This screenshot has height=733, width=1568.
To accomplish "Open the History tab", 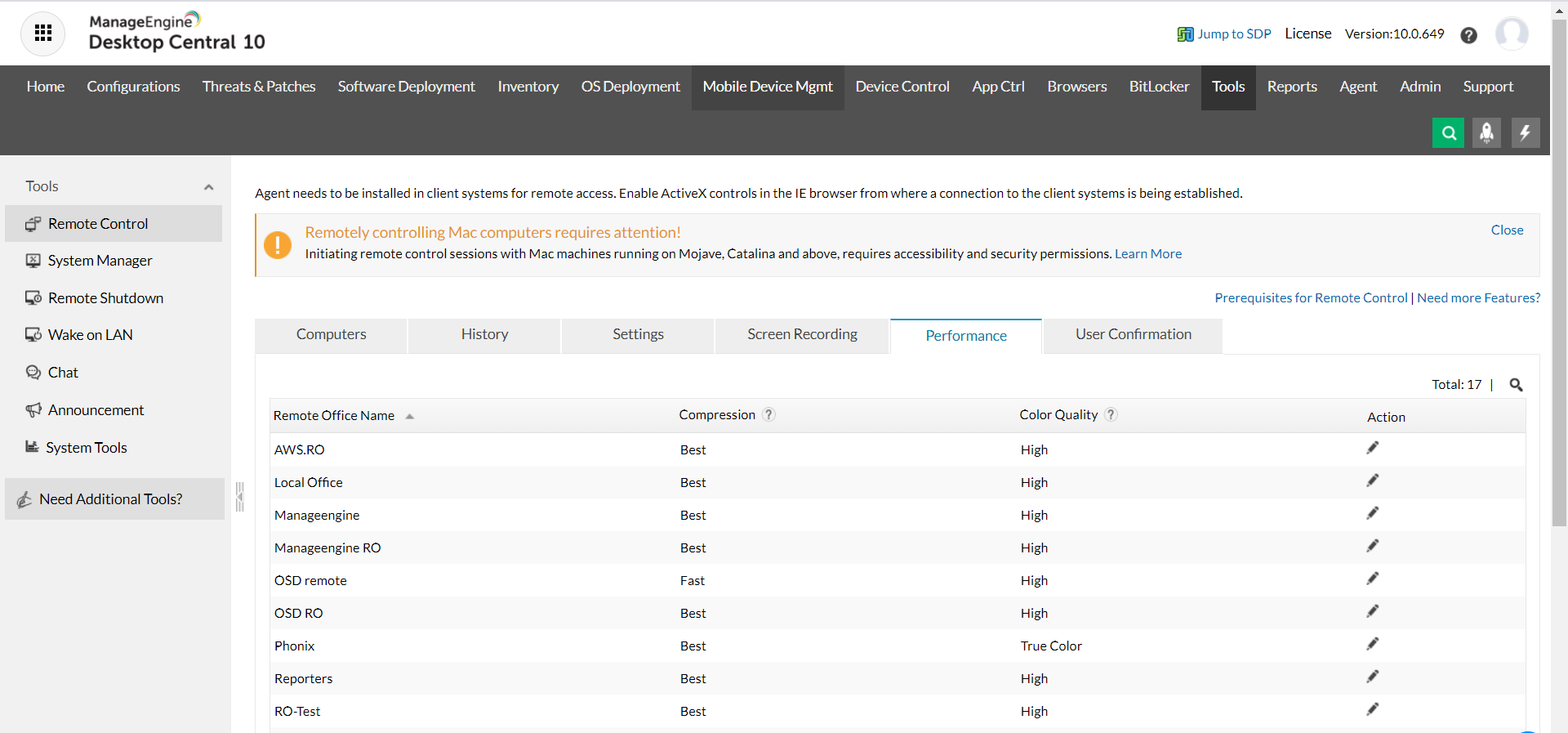I will pos(484,335).
